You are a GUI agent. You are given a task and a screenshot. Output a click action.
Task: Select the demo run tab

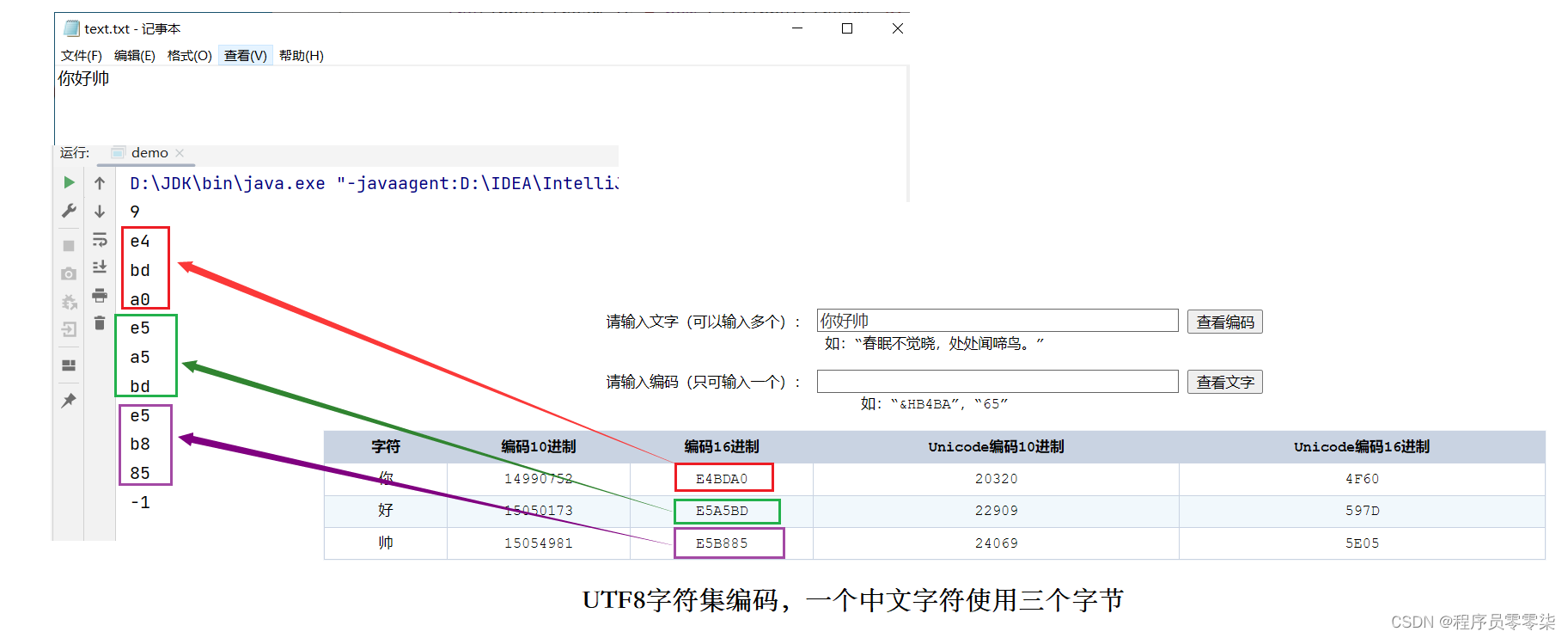pyautogui.click(x=148, y=153)
